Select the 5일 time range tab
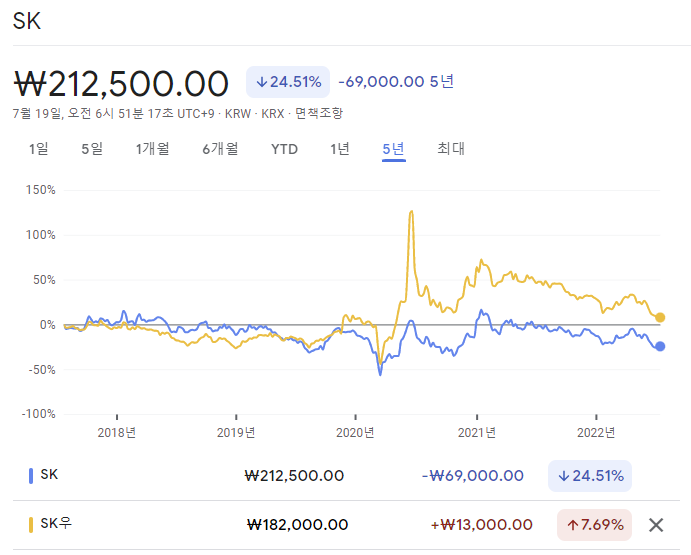The height and width of the screenshot is (555, 691). coord(92,149)
